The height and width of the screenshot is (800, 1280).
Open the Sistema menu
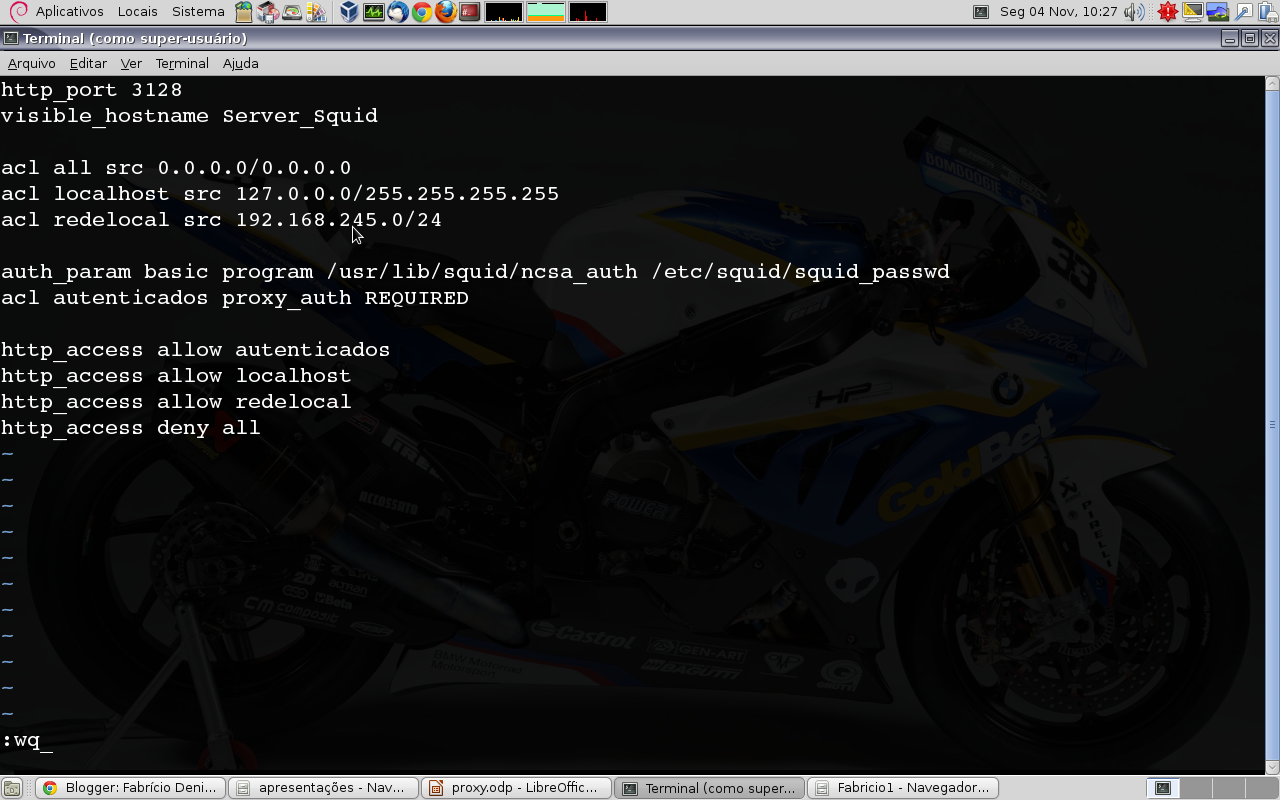197,11
